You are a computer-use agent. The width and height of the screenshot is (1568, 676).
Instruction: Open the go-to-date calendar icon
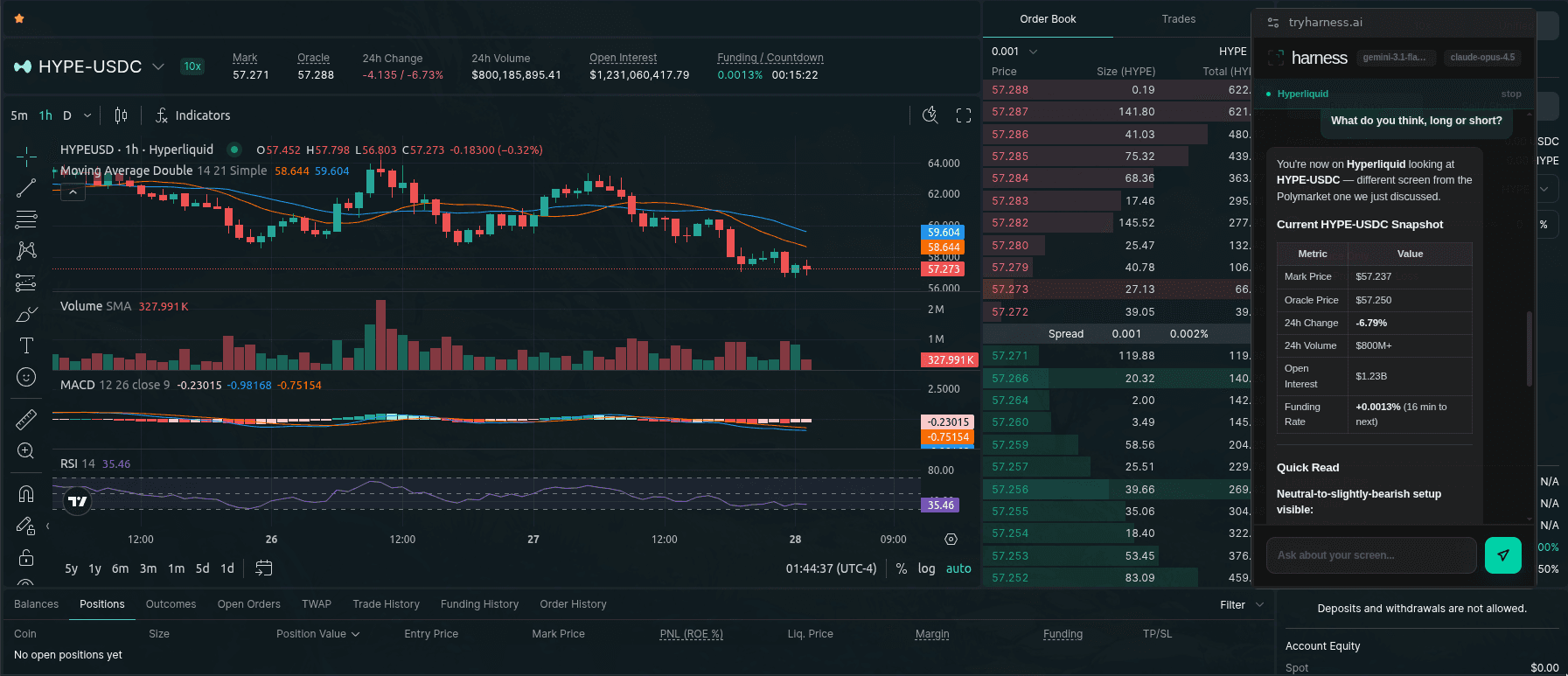tap(263, 568)
